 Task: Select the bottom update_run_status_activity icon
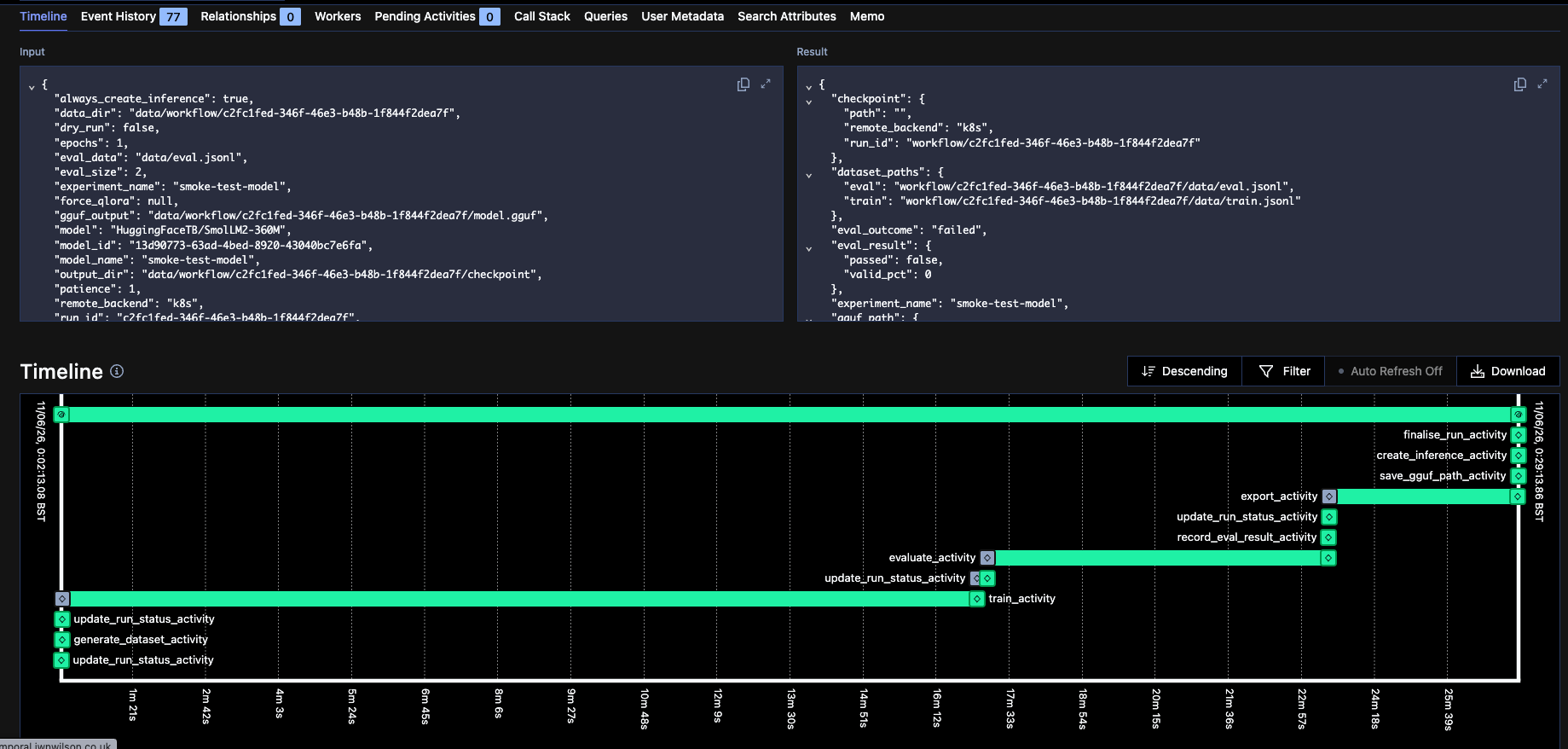click(61, 660)
